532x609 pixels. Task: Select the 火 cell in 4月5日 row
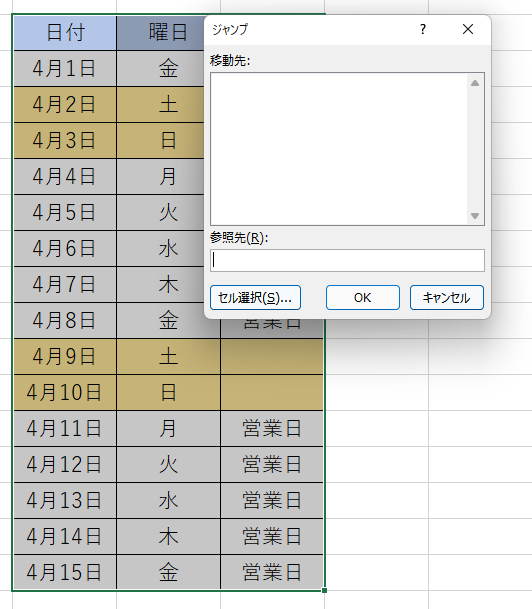point(160,212)
